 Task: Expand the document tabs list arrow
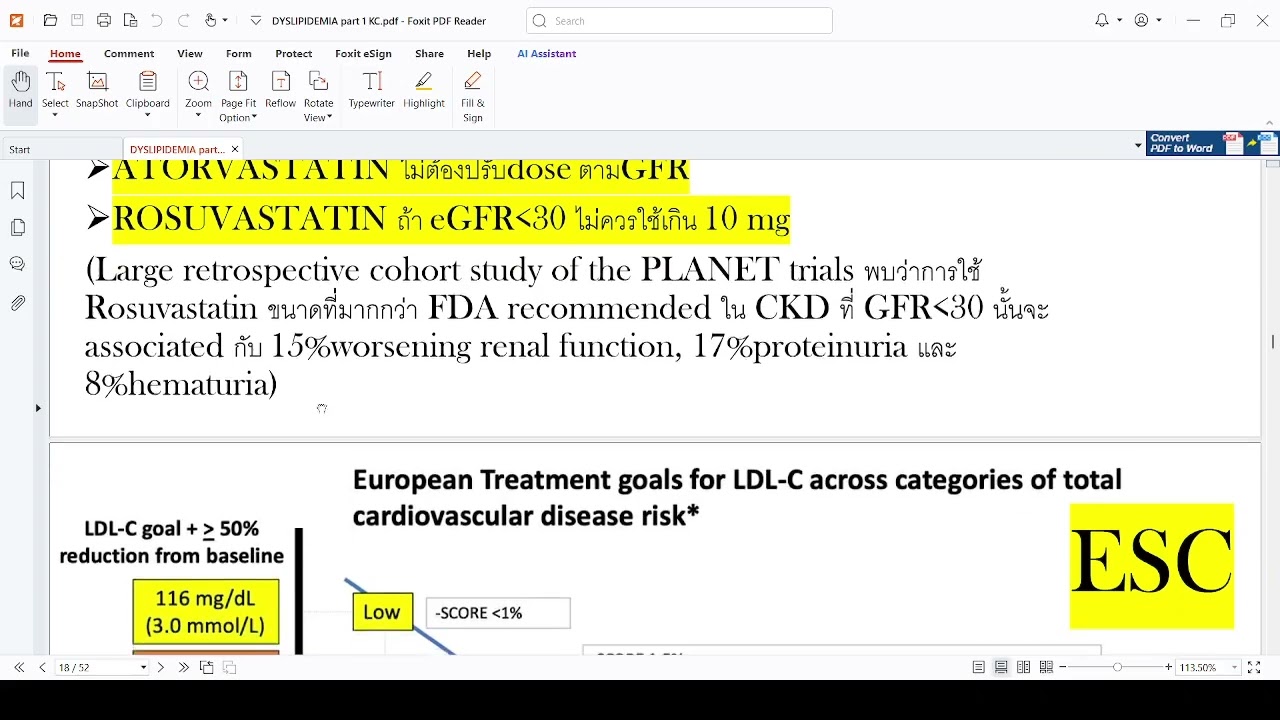pos(1138,146)
